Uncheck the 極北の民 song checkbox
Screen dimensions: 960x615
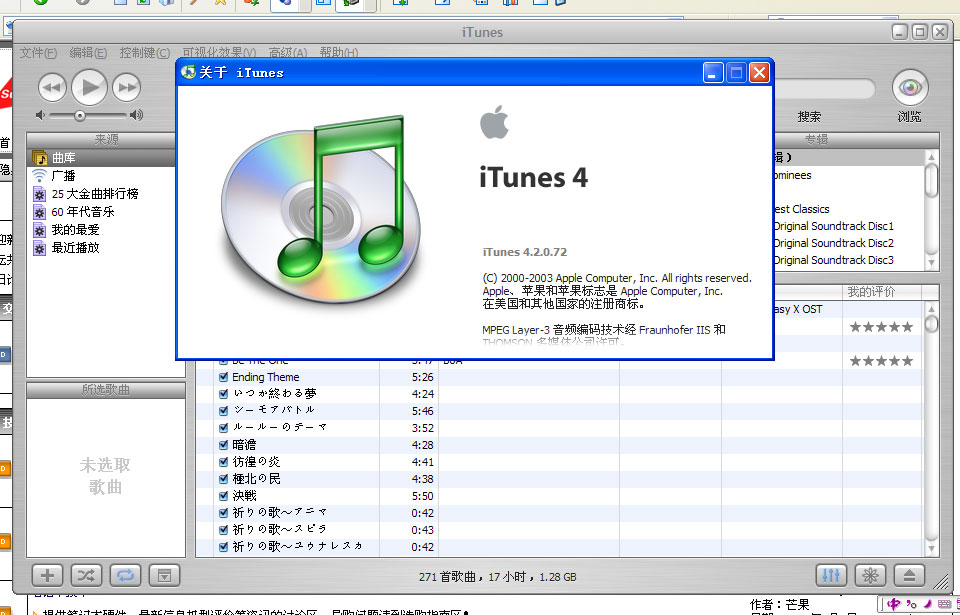tap(223, 479)
